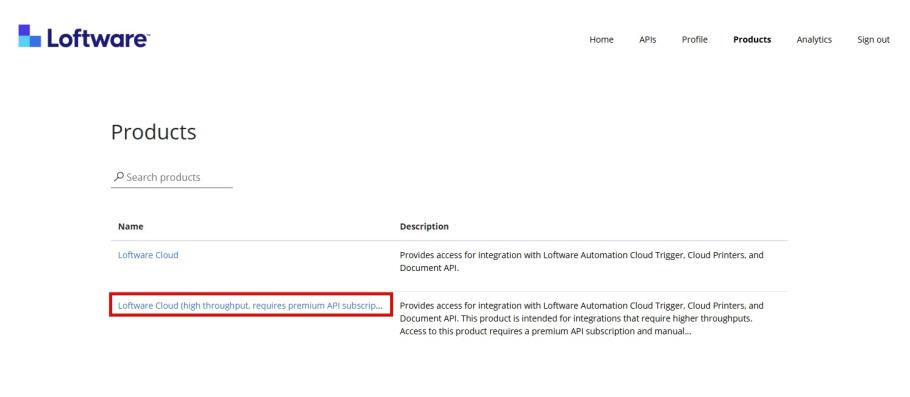The image size is (910, 397).
Task: Click the truncated ellipsis after 'manual' in the description
Action: (687, 333)
